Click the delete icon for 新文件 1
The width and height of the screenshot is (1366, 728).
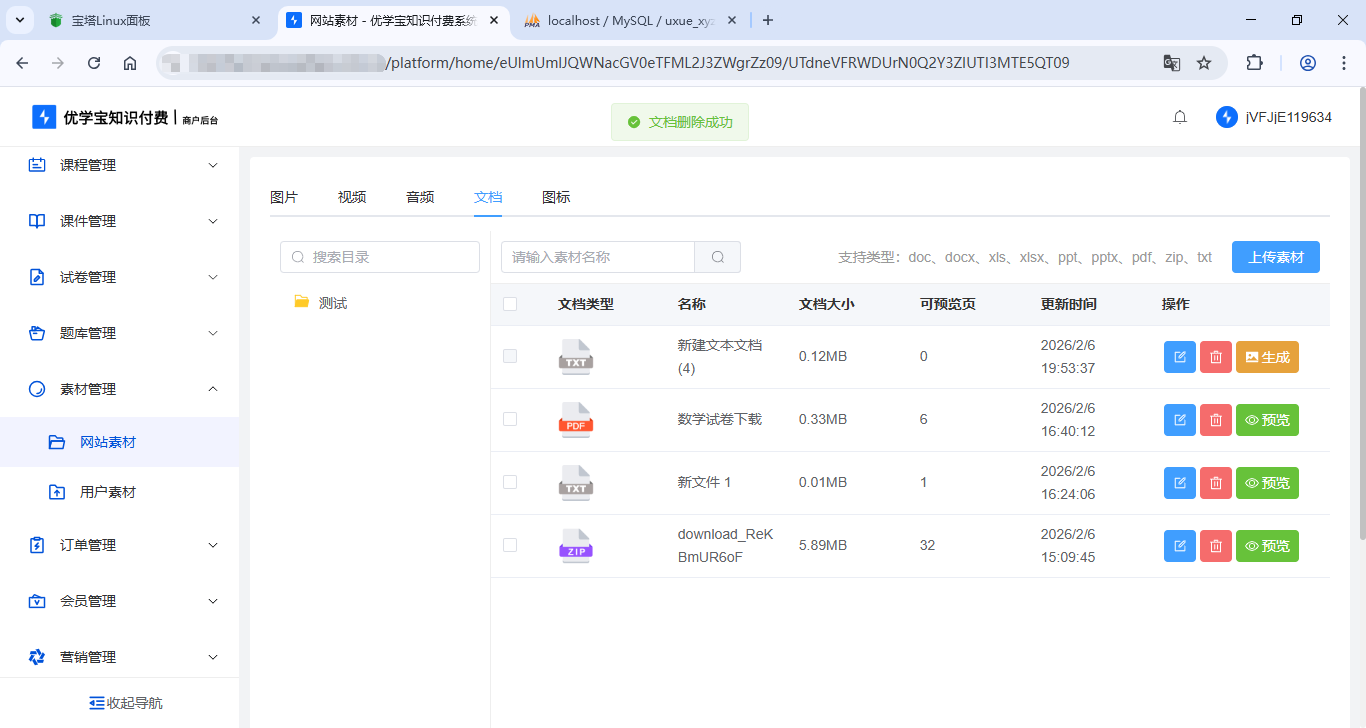coord(1215,482)
